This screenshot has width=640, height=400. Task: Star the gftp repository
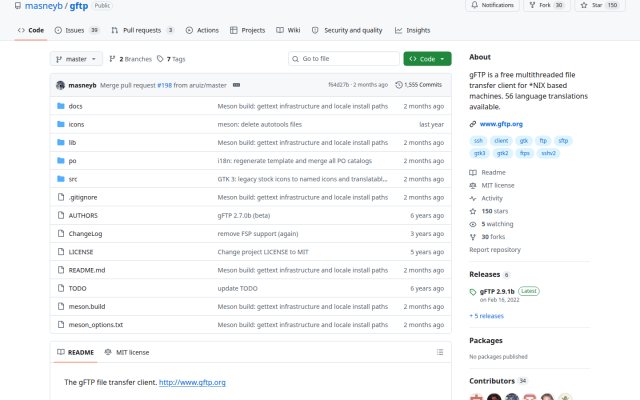(x=600, y=5)
